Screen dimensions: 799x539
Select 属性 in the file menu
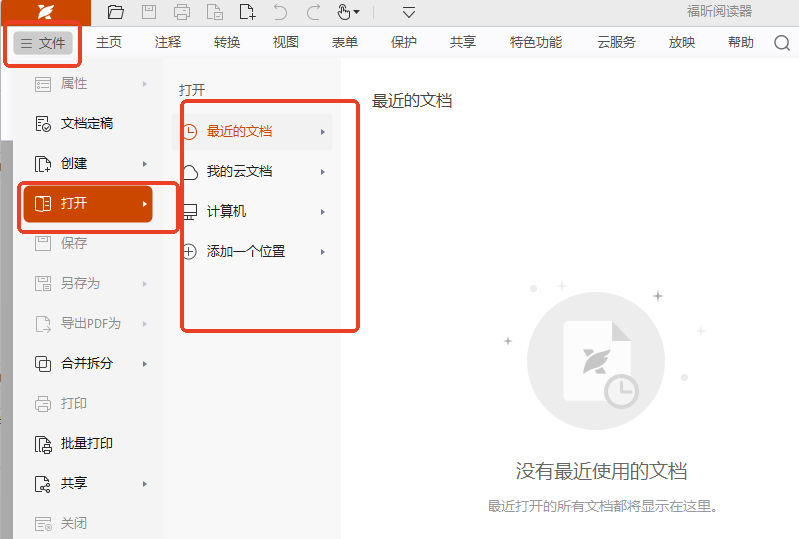88,84
